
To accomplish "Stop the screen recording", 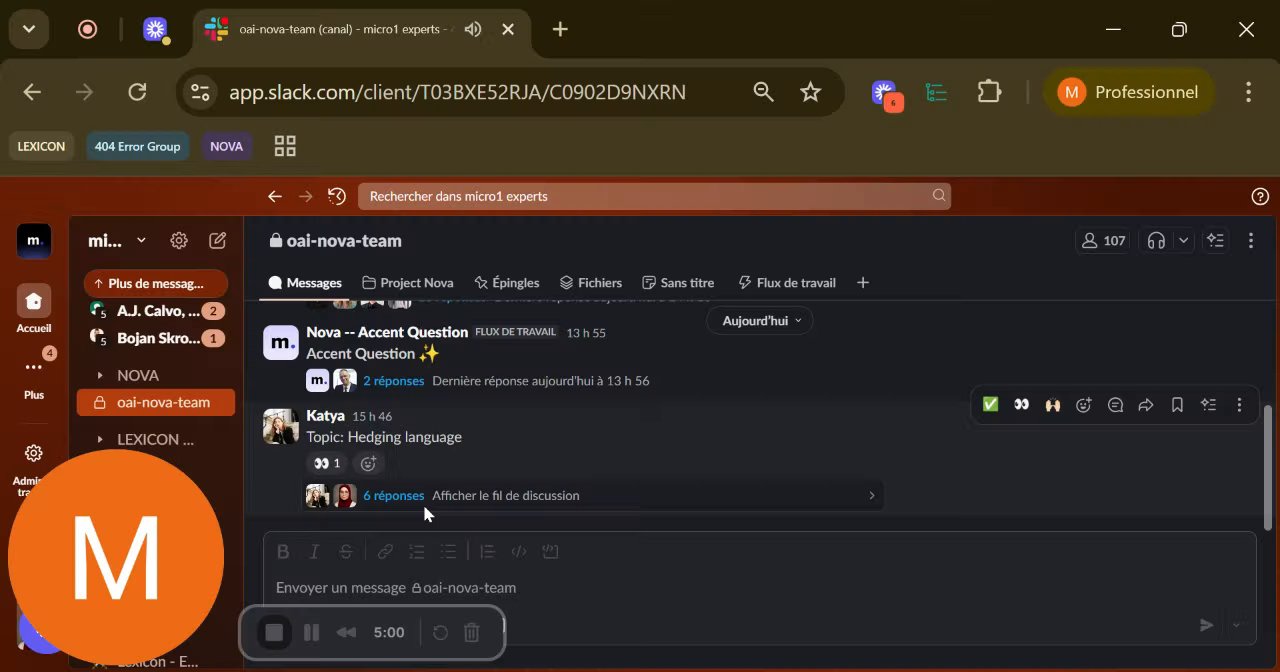I will tap(274, 632).
